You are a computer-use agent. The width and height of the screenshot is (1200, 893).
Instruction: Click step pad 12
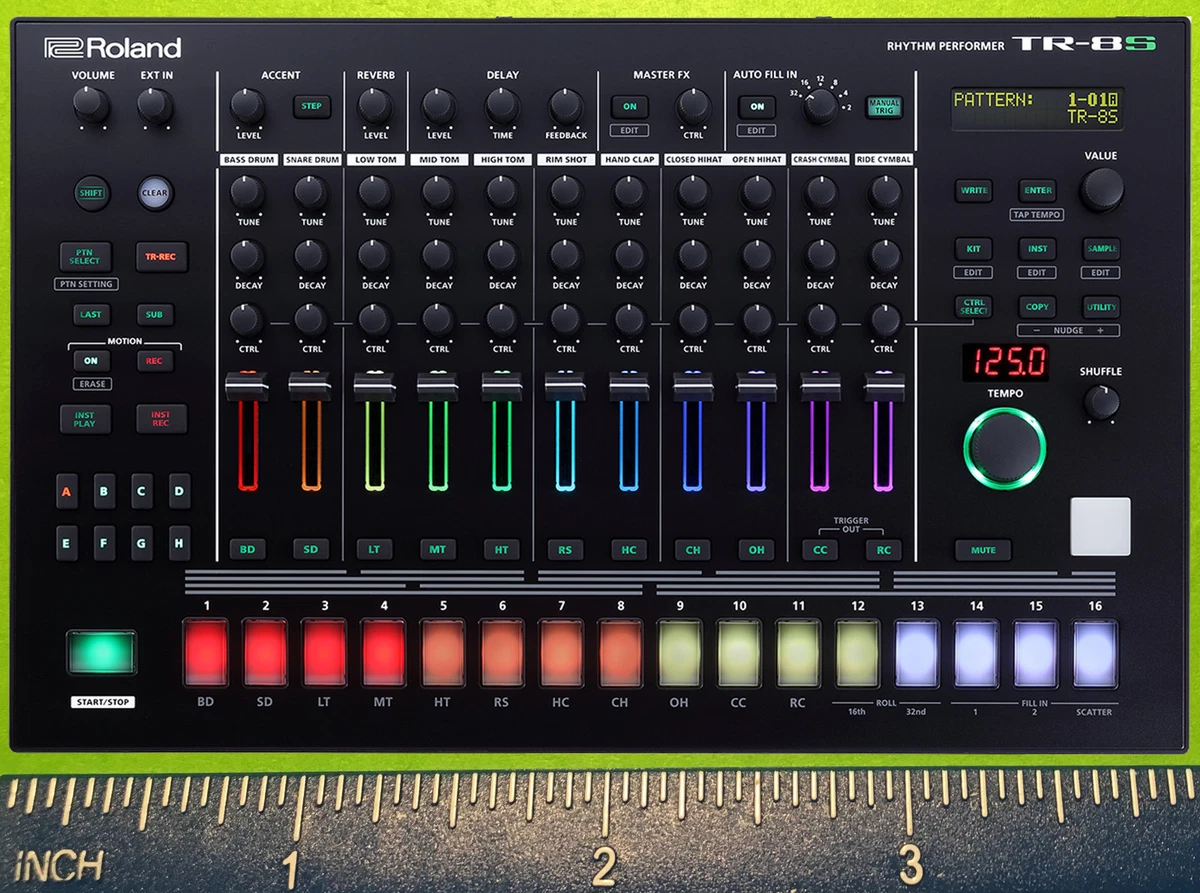tap(858, 652)
